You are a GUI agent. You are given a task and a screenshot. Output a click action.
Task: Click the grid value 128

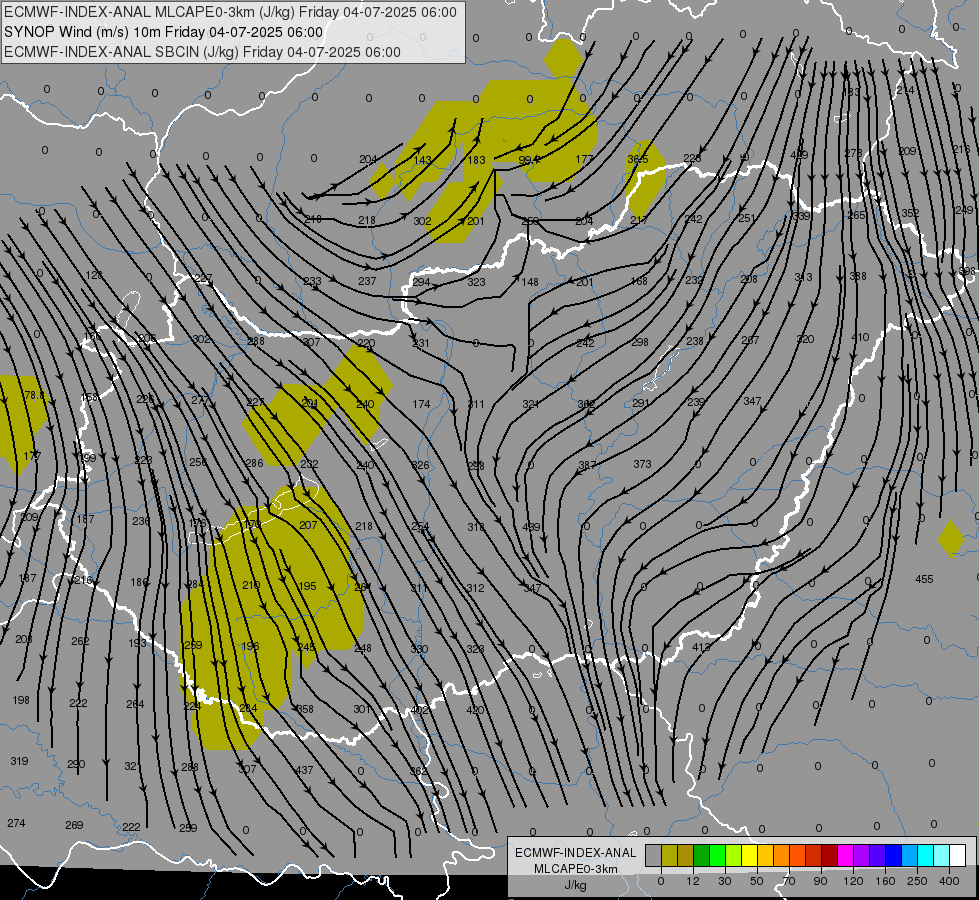point(94,275)
